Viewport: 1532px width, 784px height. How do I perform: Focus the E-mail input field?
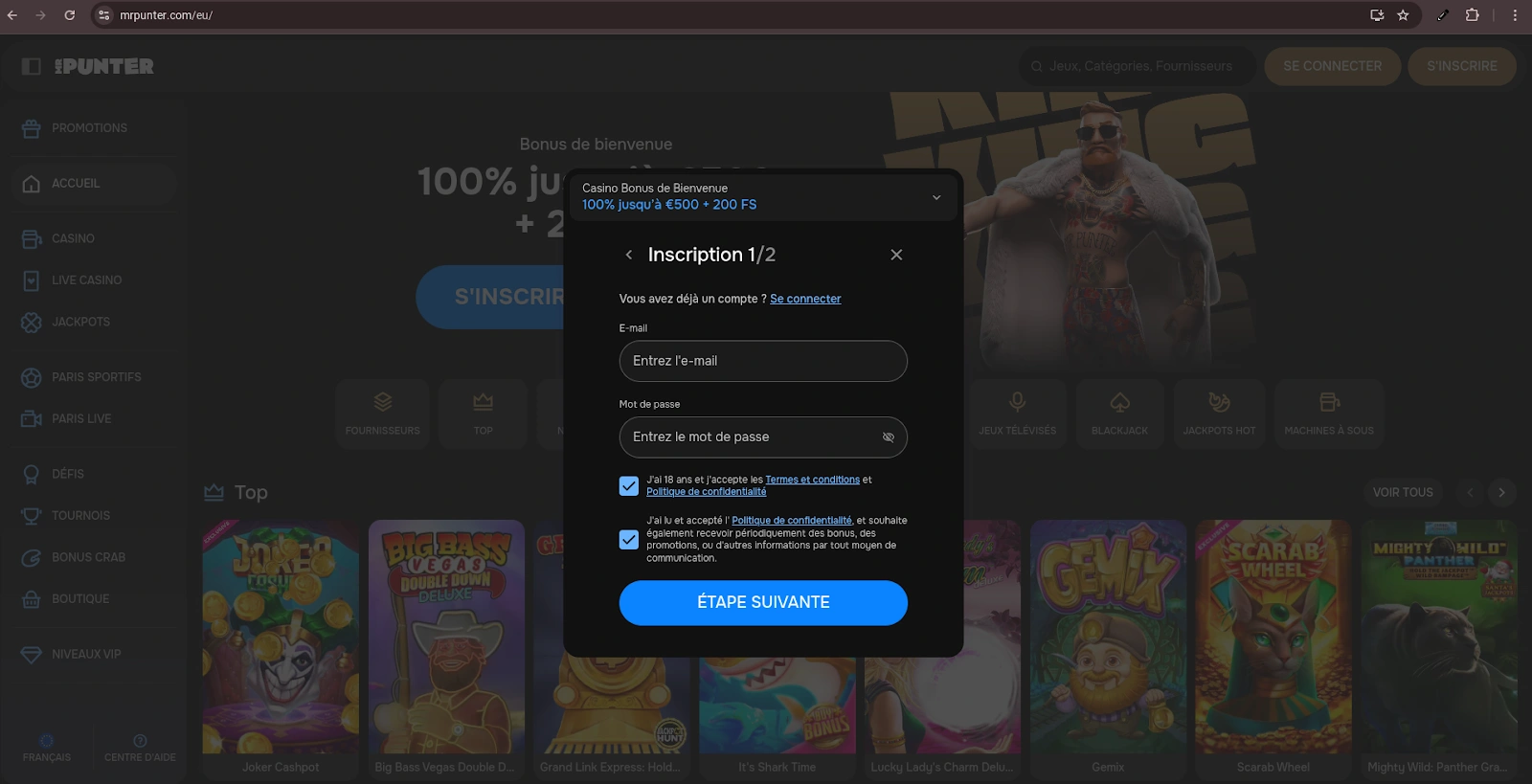click(x=763, y=361)
